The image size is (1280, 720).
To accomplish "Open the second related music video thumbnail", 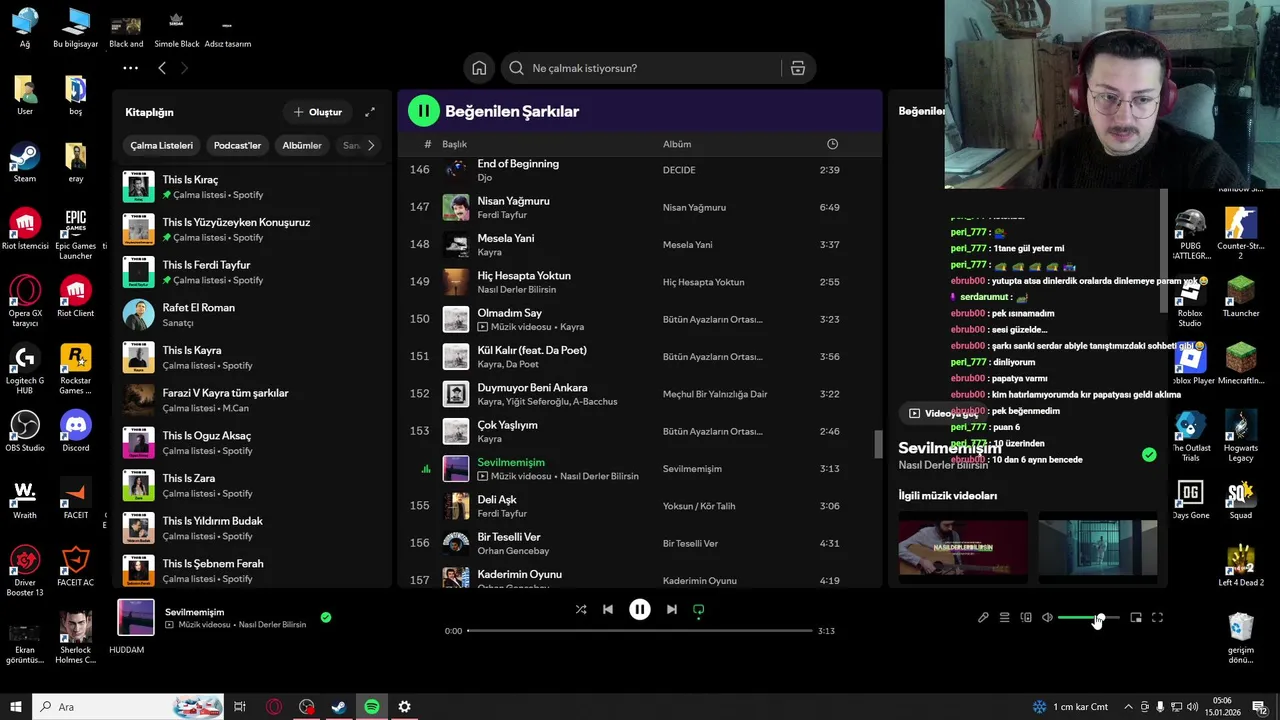I will click(1098, 546).
